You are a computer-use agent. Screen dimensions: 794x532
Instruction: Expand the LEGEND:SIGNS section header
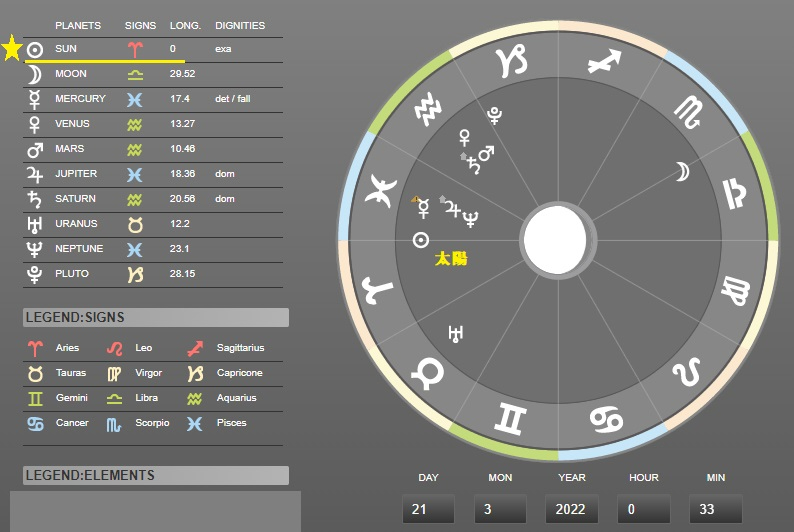[156, 317]
